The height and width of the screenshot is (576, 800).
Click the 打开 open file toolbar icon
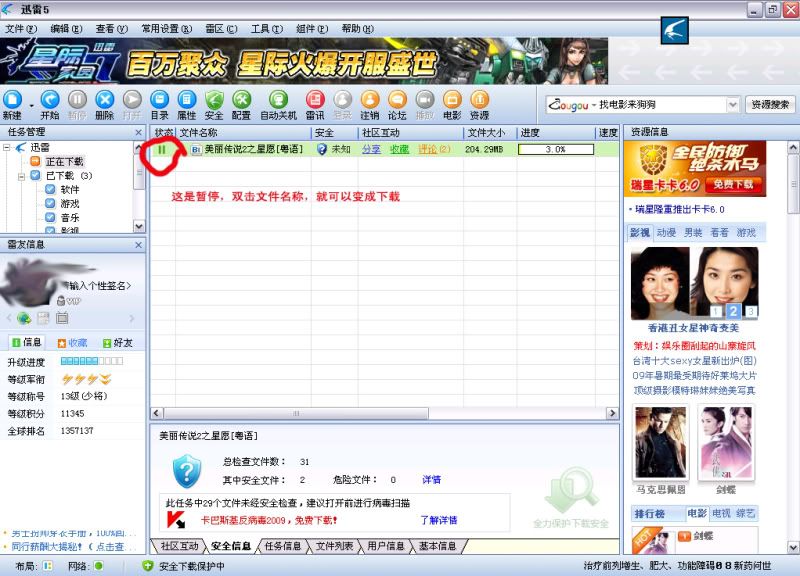point(132,100)
